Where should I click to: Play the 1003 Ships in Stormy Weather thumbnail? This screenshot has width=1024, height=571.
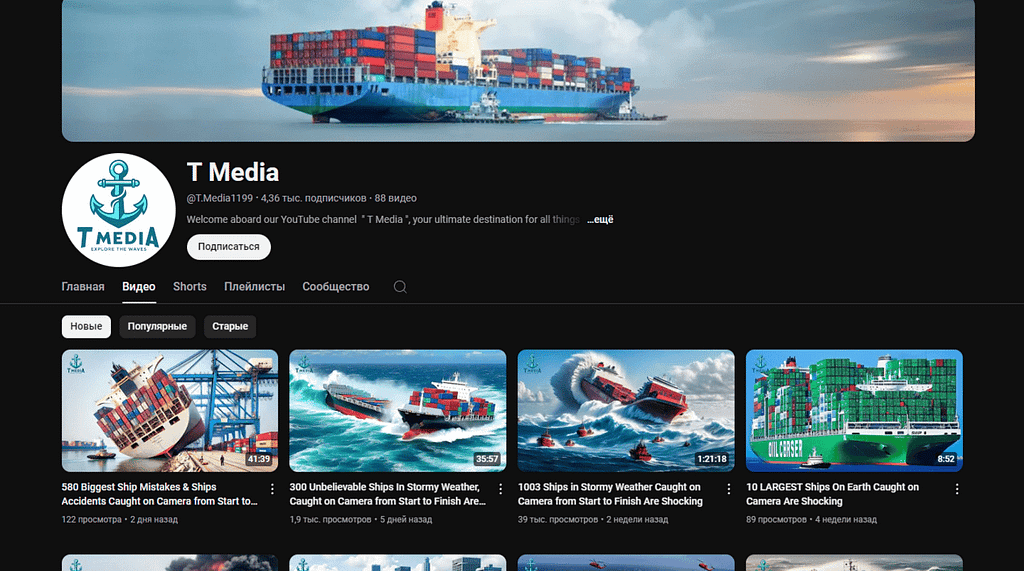click(x=626, y=411)
